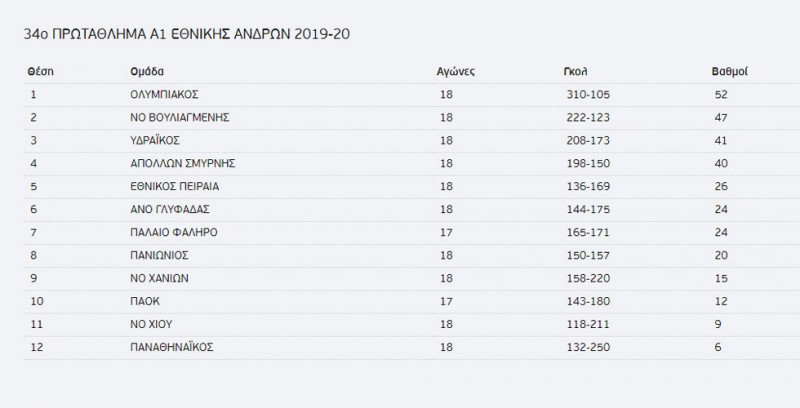800x408 pixels.
Task: Click the Θέση column header
Action: pyautogui.click(x=39, y=72)
